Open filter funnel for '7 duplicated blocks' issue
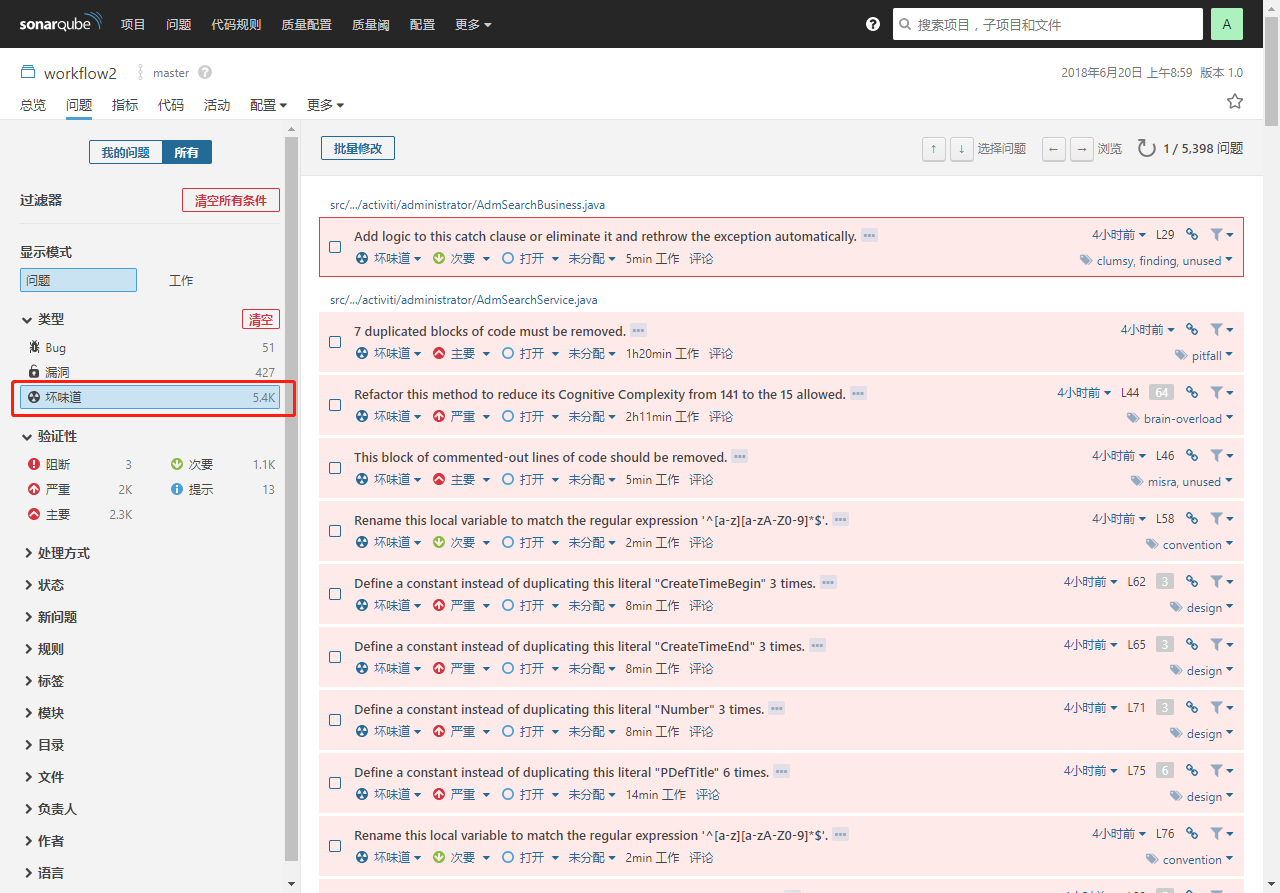The height and width of the screenshot is (893, 1280). [1221, 329]
